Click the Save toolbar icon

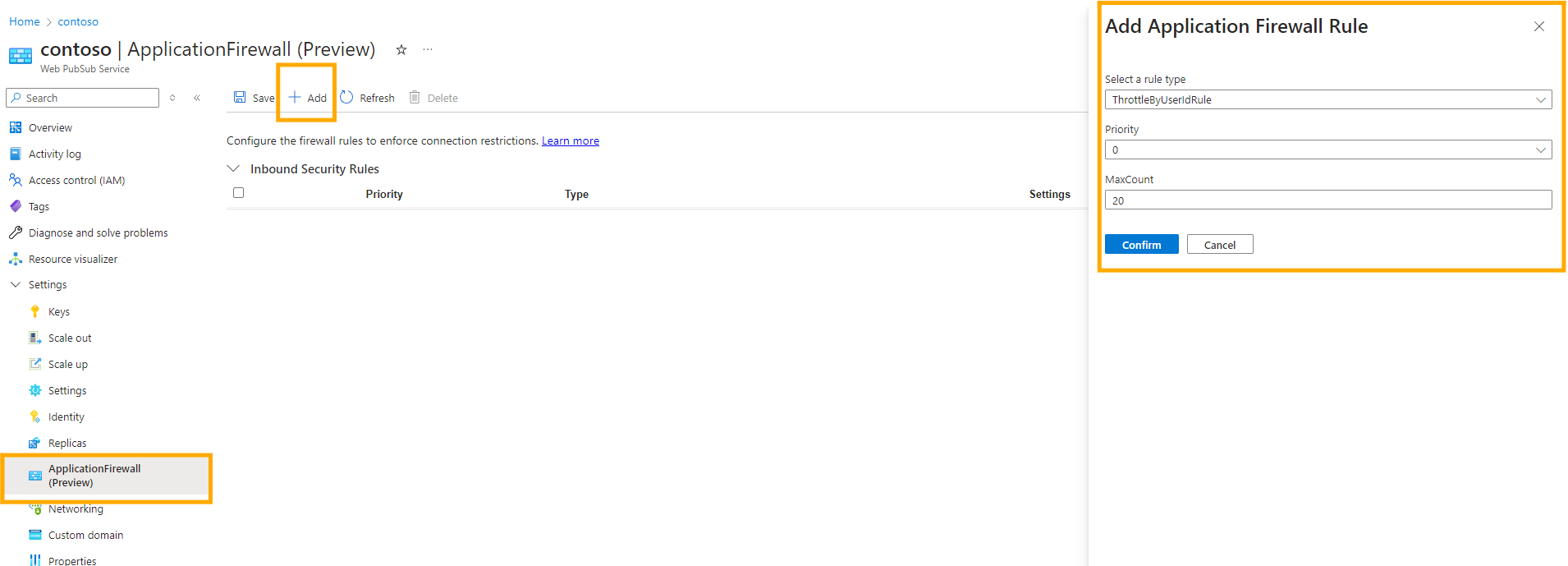(x=240, y=97)
